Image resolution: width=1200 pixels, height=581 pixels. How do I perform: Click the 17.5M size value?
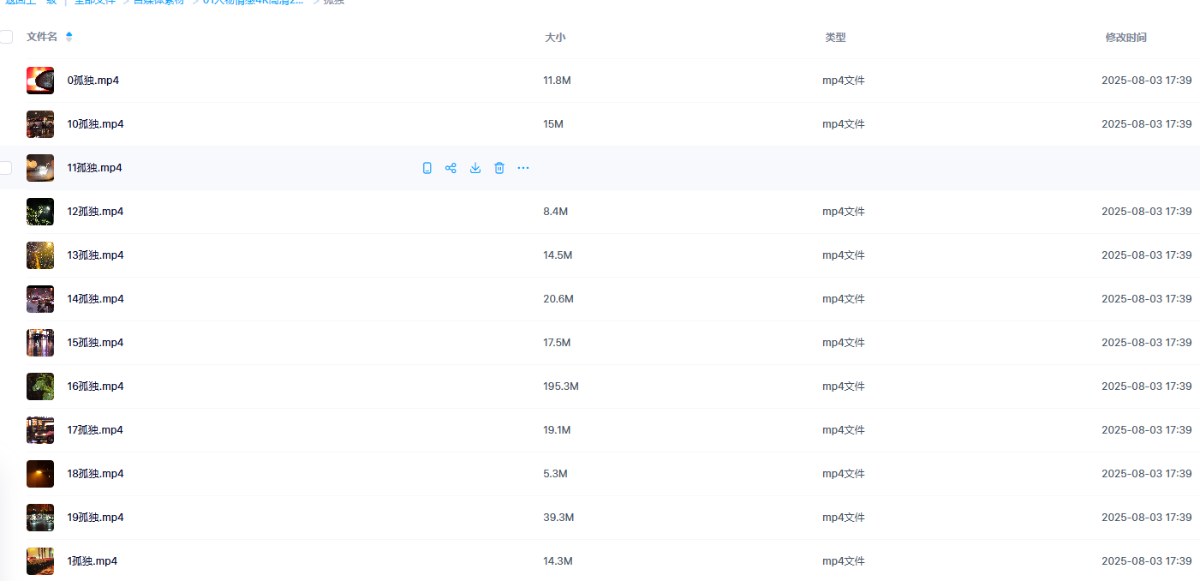coord(557,343)
